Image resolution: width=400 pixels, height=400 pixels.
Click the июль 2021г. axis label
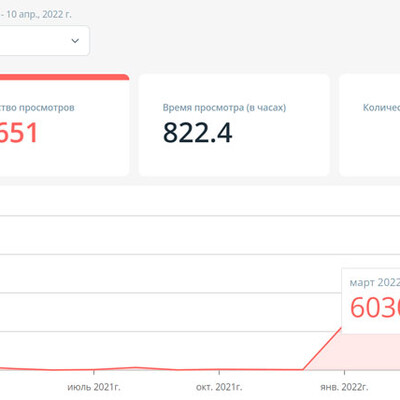pyautogui.click(x=94, y=387)
